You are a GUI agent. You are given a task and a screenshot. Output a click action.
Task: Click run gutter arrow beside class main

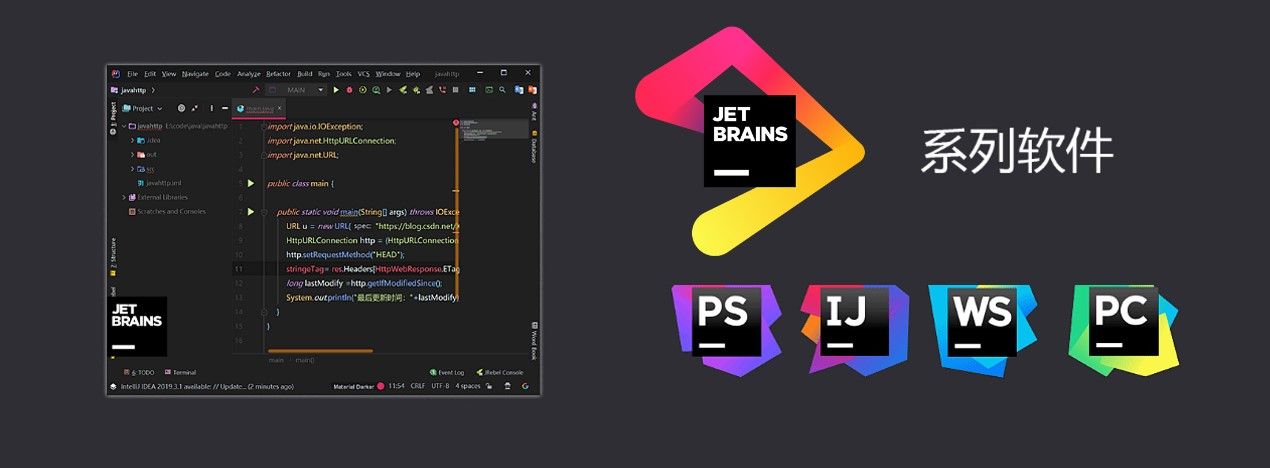tap(251, 184)
